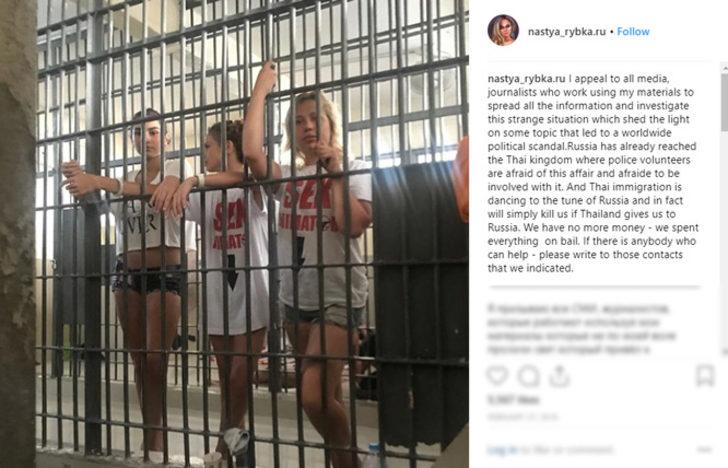
Task: Share the post using the share icon
Action: pos(559,376)
